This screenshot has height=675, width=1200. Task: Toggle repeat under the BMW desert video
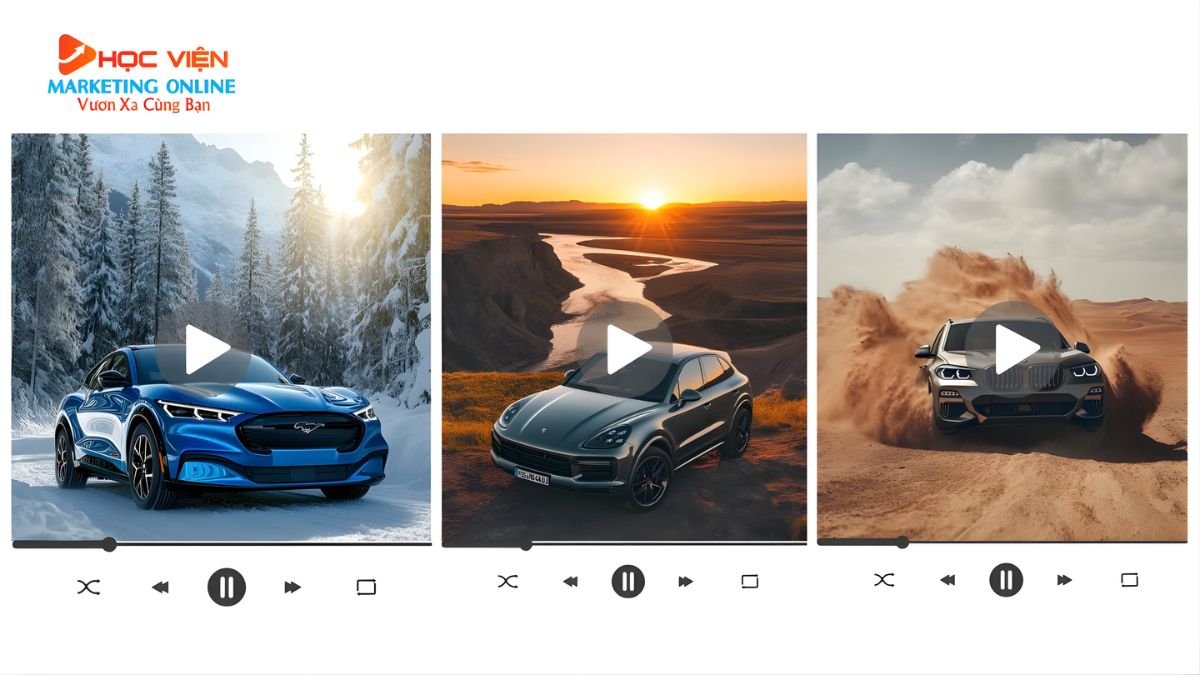click(x=1129, y=580)
